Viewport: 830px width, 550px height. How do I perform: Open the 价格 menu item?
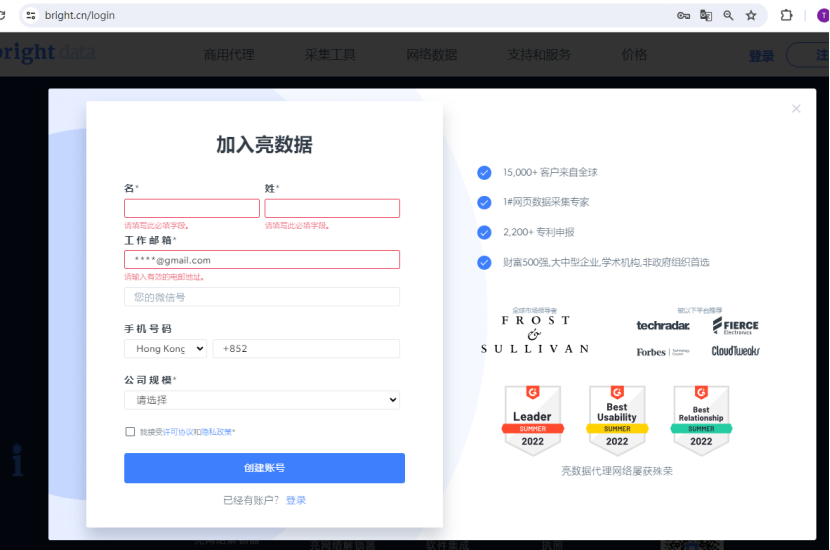tap(634, 55)
